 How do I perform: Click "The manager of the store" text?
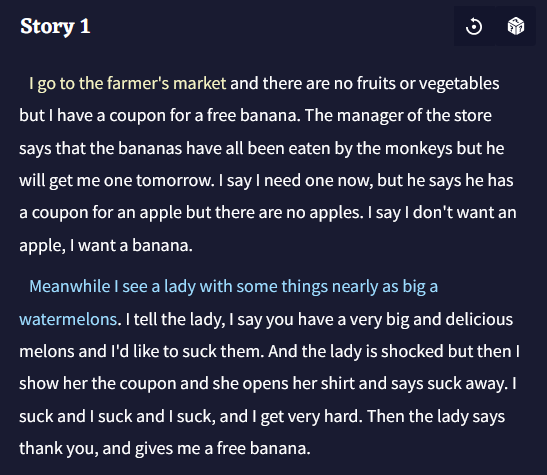point(398,115)
